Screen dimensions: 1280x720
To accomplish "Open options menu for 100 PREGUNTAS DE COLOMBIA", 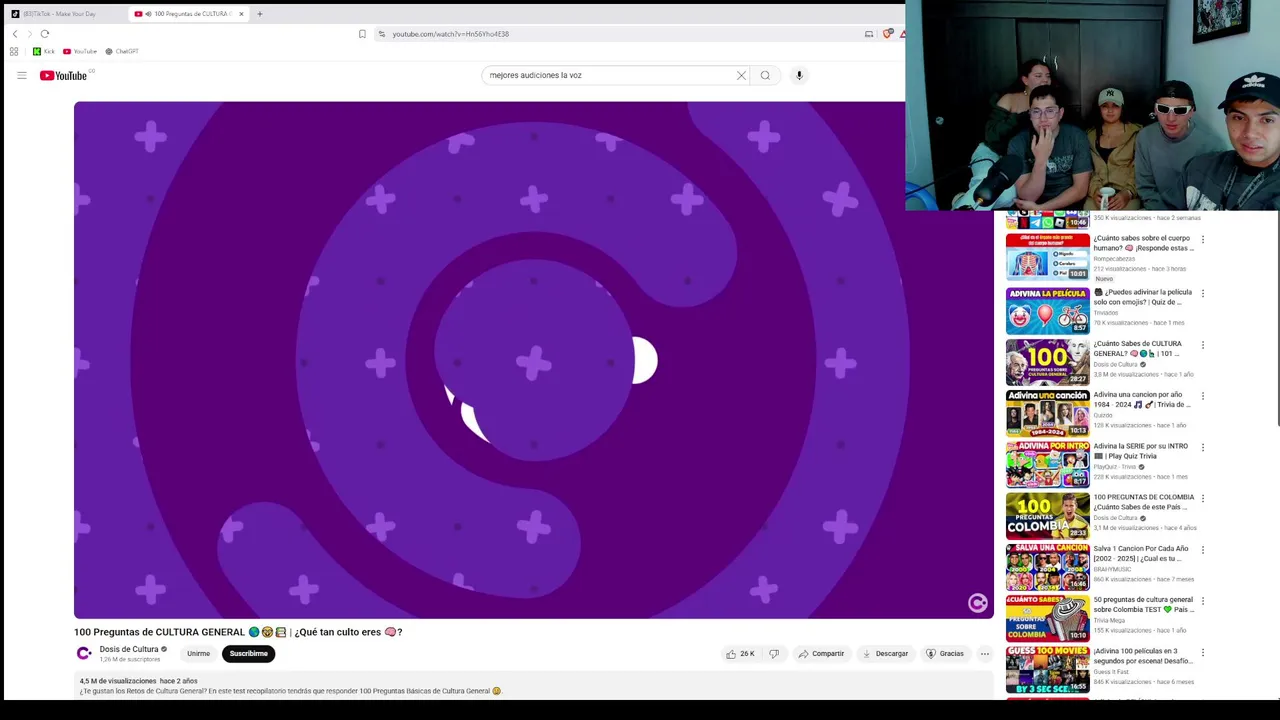I will click(1203, 499).
